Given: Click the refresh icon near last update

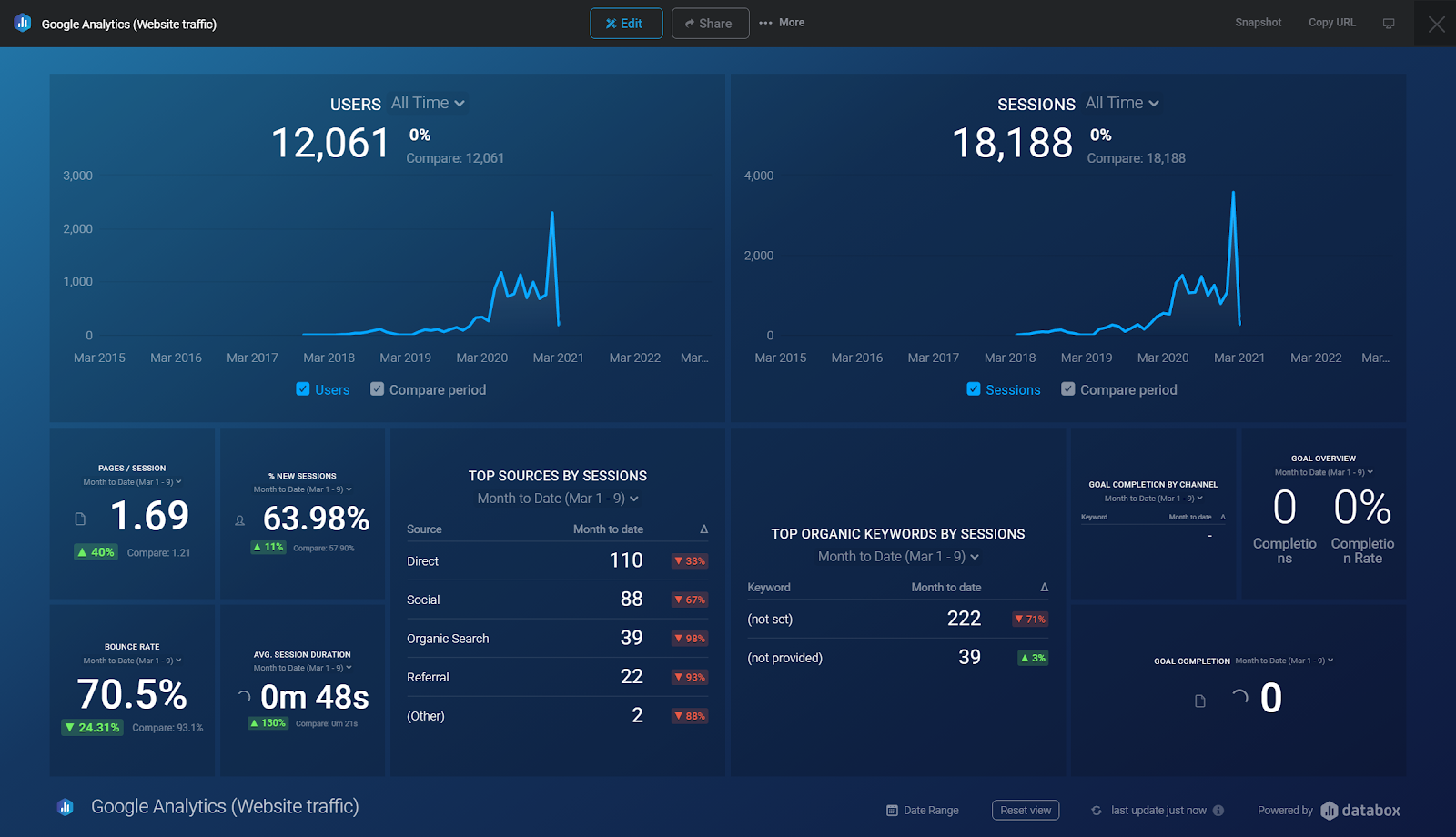Looking at the screenshot, I should (1097, 811).
